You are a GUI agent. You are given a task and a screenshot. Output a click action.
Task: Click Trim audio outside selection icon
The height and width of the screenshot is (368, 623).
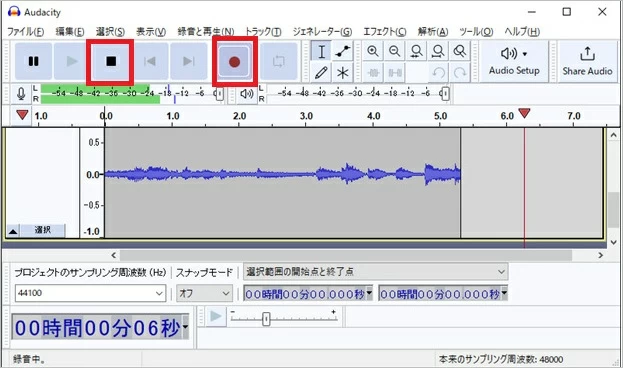[x=373, y=72]
